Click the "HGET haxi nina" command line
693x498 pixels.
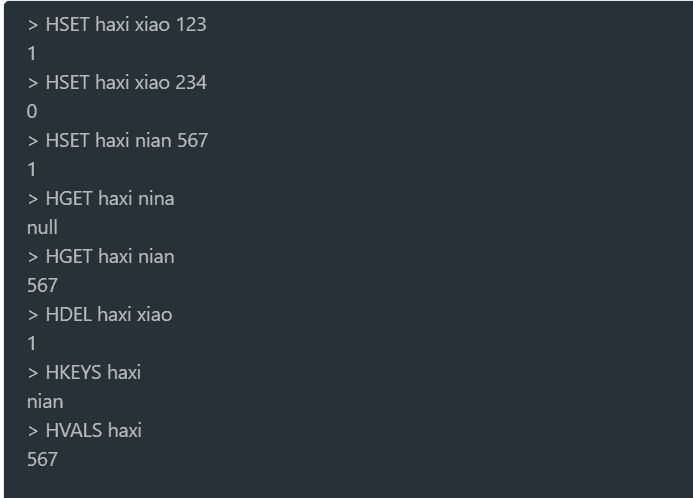pos(100,199)
